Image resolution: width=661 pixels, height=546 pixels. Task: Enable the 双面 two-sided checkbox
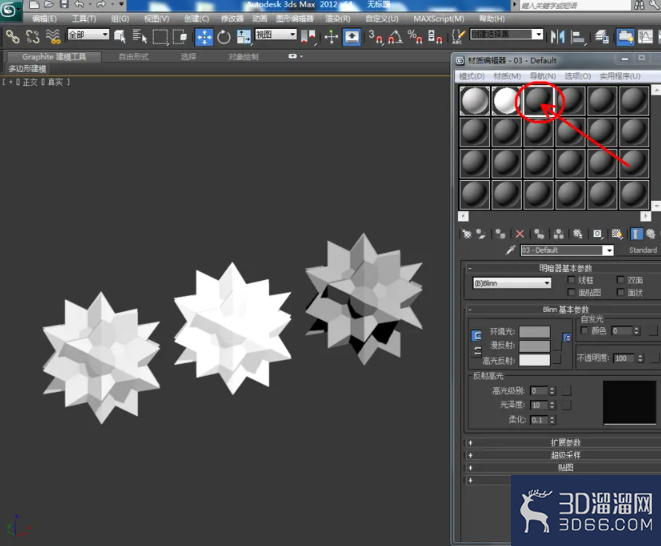(x=620, y=280)
